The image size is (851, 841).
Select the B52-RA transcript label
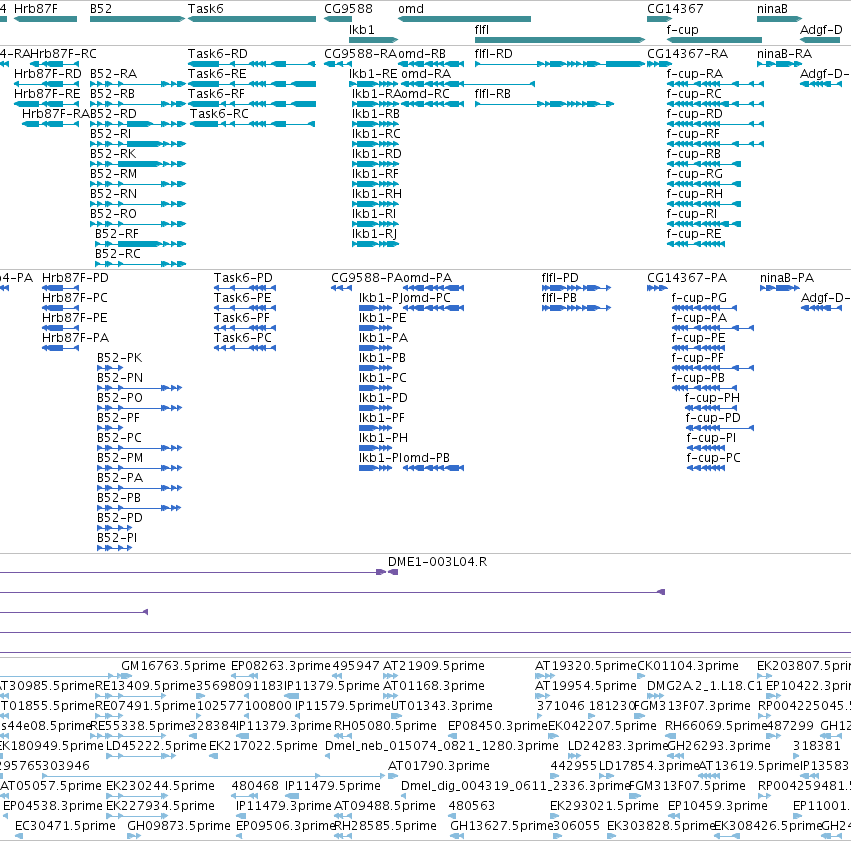click(113, 74)
